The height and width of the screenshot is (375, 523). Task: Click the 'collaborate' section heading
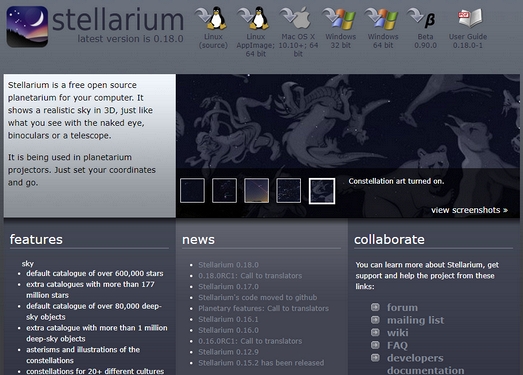389,240
